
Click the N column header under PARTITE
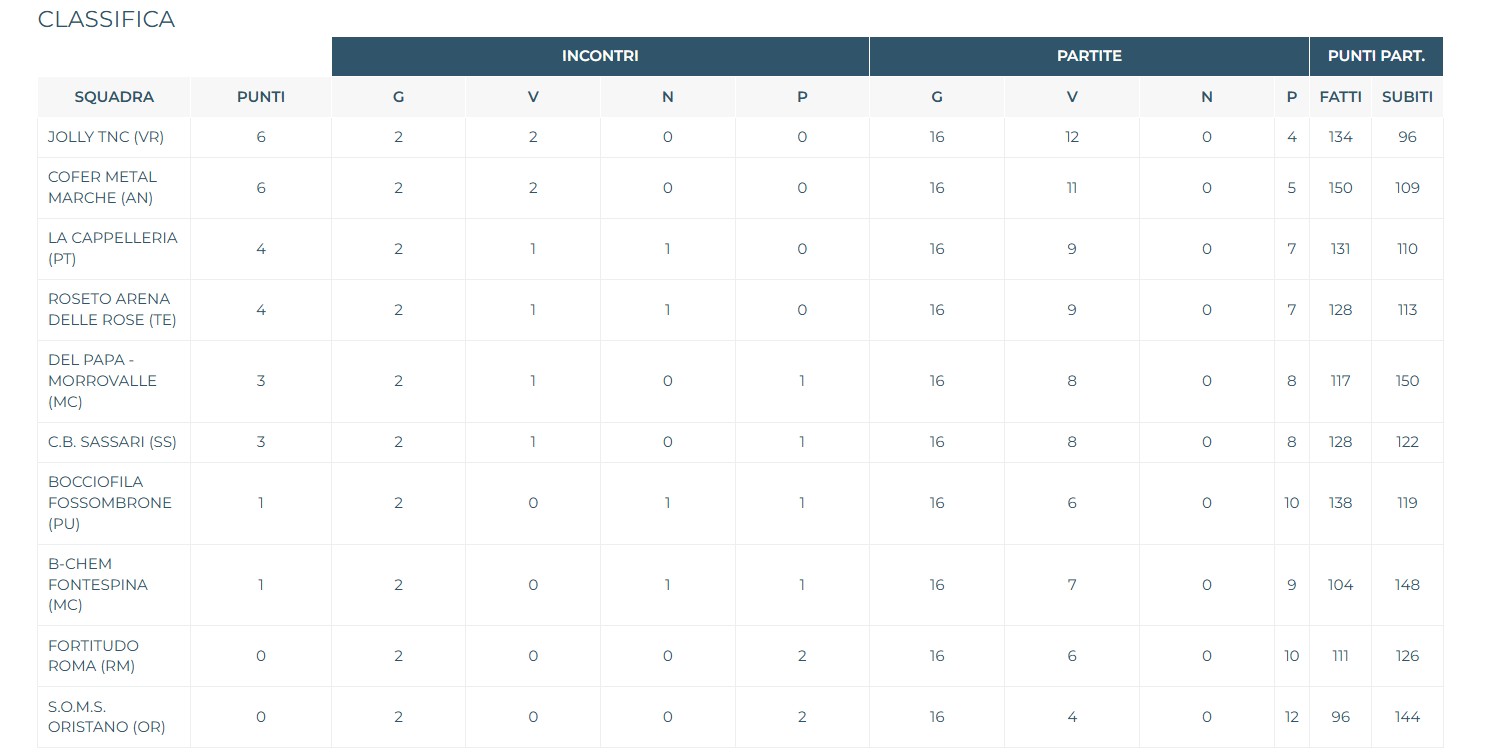[1206, 97]
